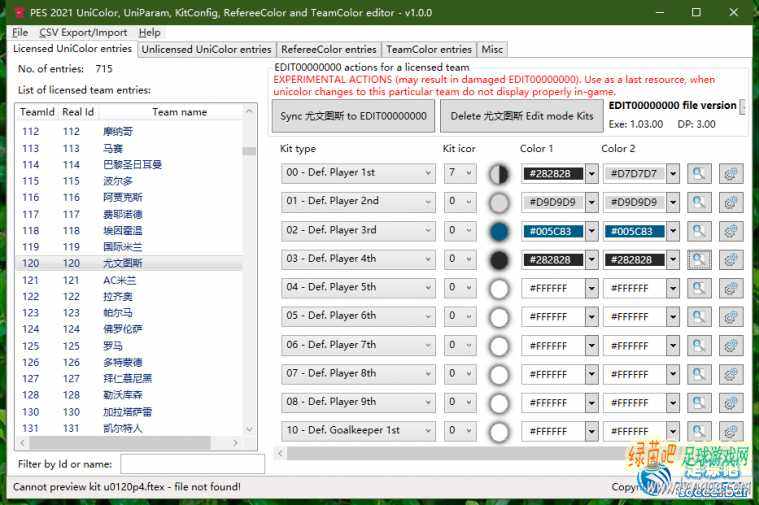Expand Color 1 dropdown arrow for #282828 in row 00

coord(592,174)
